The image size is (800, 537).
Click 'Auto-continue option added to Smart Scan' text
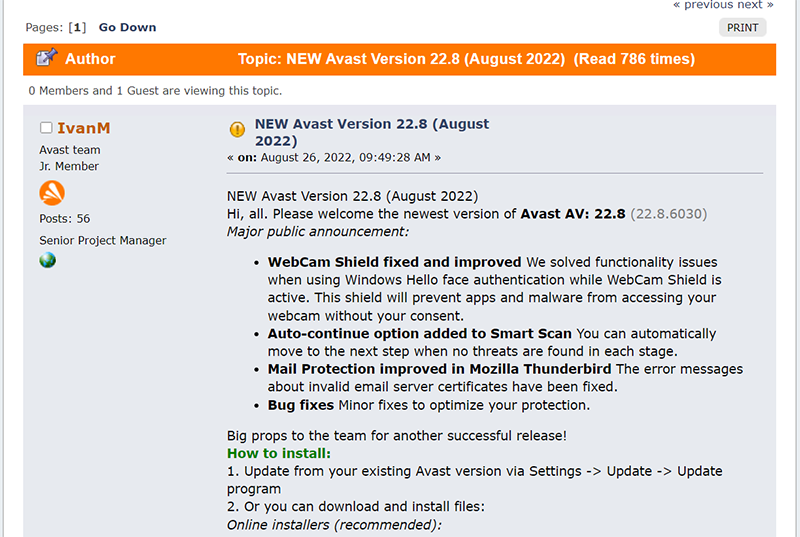[x=419, y=334]
